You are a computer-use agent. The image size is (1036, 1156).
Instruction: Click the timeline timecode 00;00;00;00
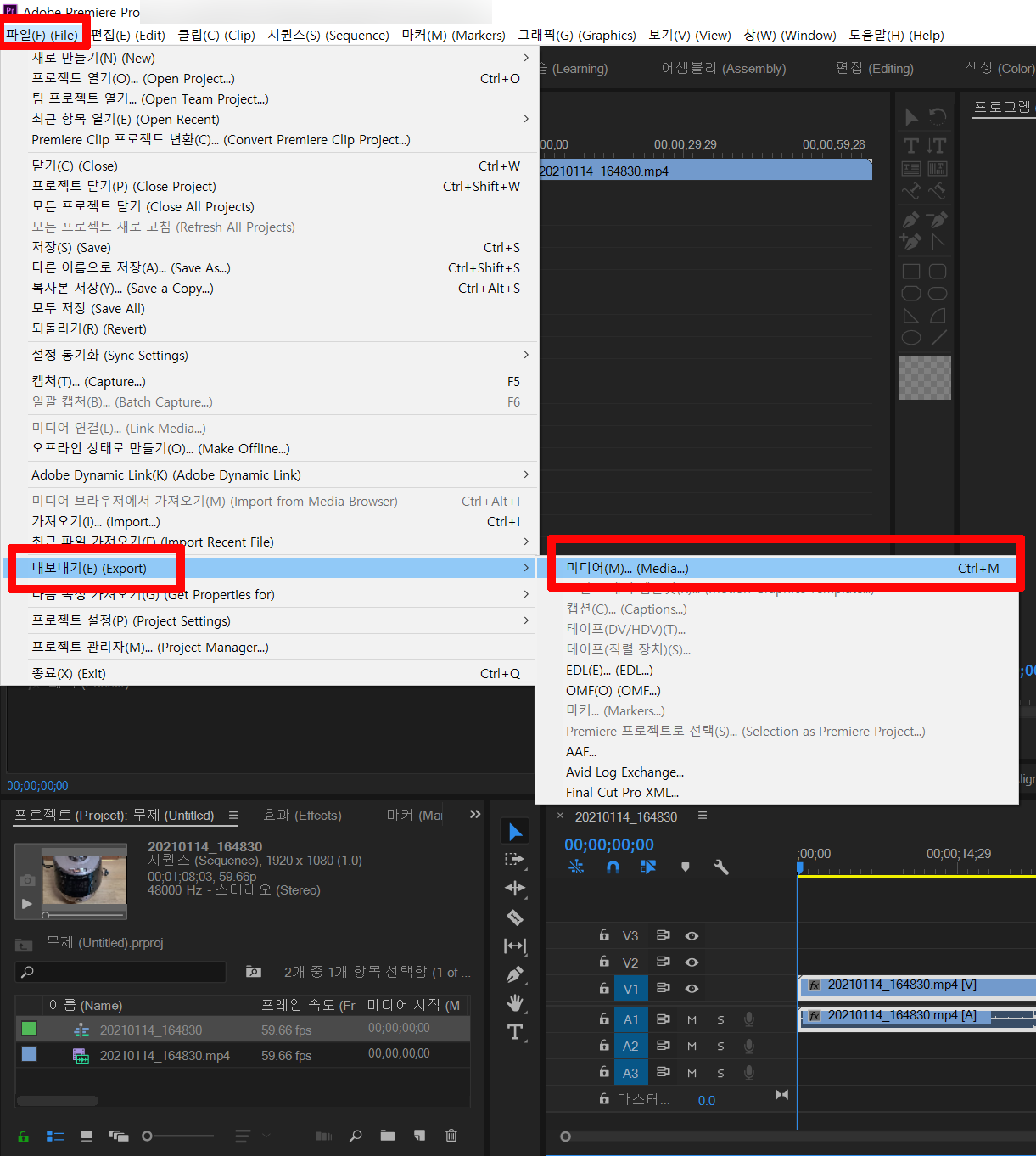pyautogui.click(x=609, y=845)
